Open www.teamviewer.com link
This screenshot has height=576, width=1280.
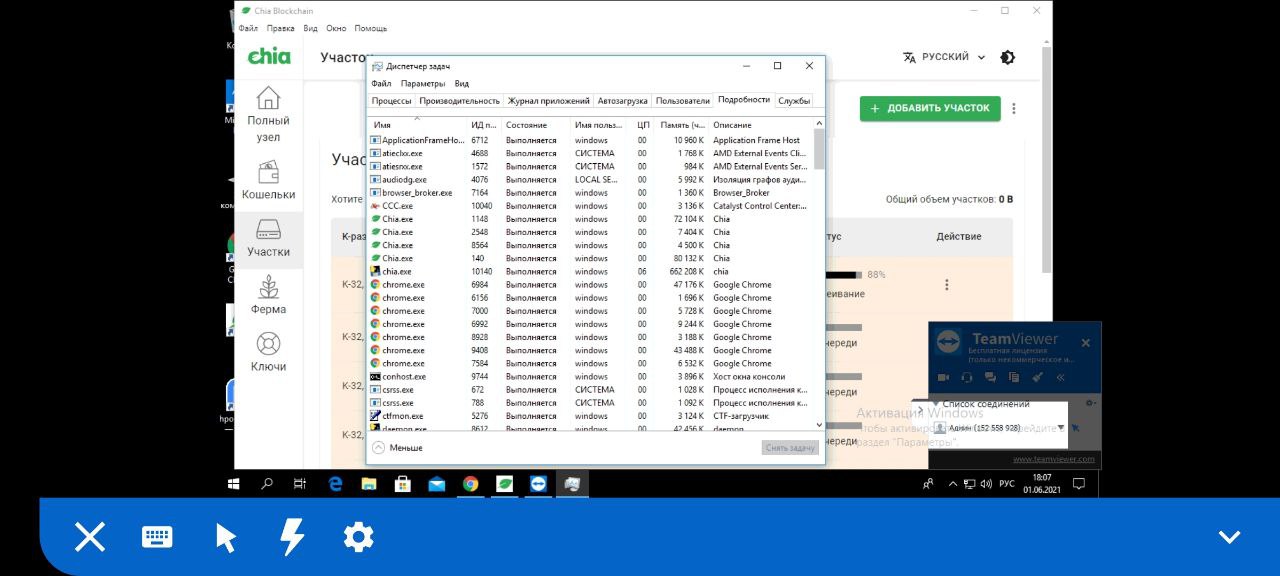[x=1054, y=459]
